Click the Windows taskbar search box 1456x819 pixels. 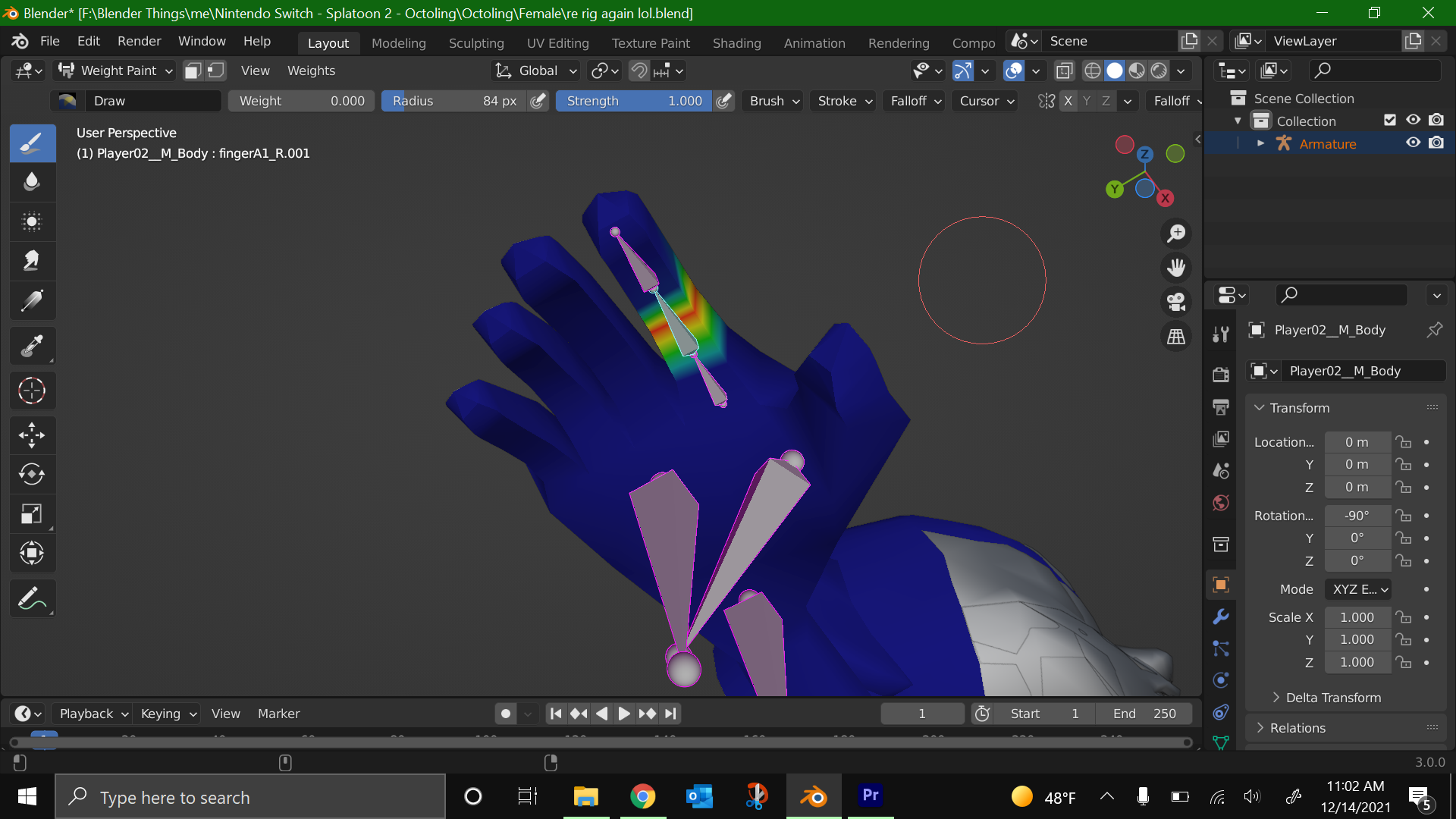pyautogui.click(x=250, y=797)
